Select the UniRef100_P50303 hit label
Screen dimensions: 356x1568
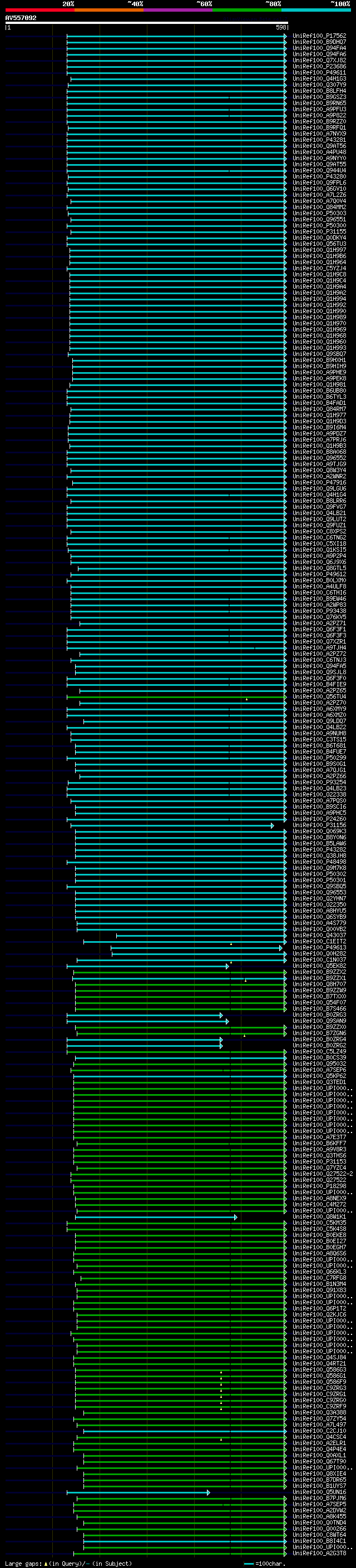[x=319, y=213]
